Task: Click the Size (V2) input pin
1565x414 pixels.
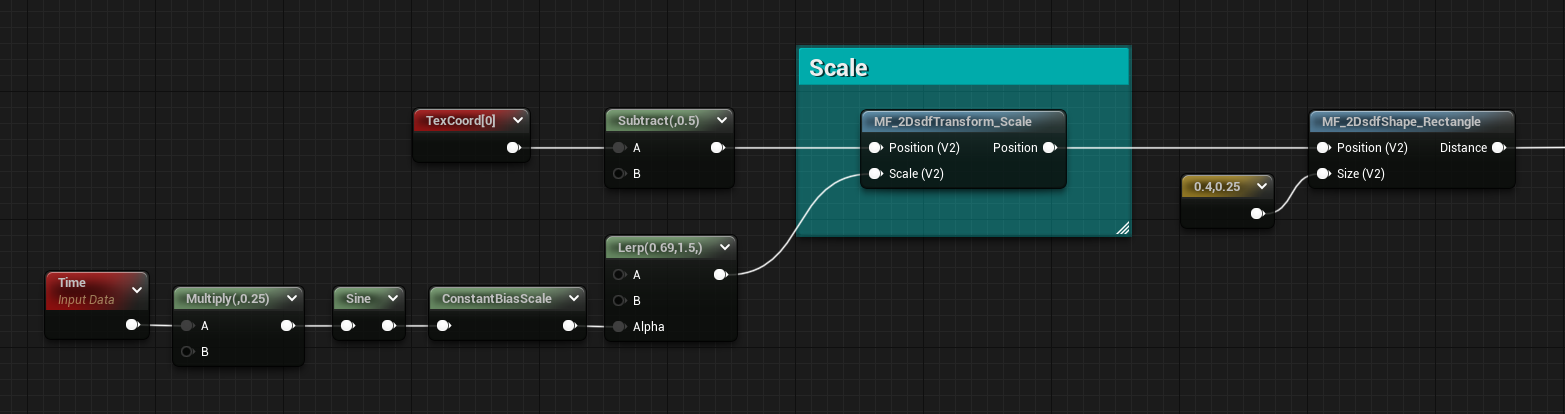Action: 1324,173
